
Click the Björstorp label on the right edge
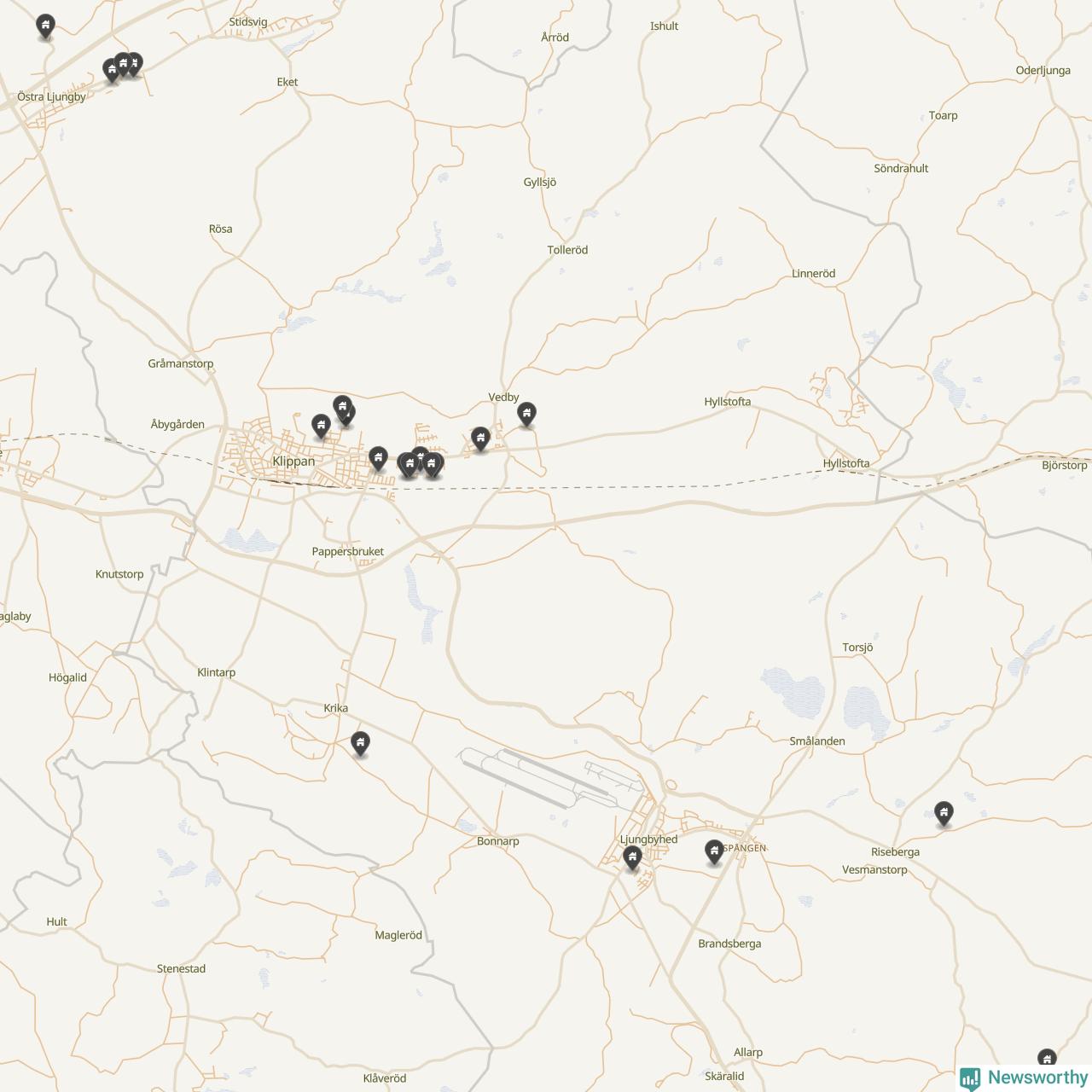(x=1065, y=466)
